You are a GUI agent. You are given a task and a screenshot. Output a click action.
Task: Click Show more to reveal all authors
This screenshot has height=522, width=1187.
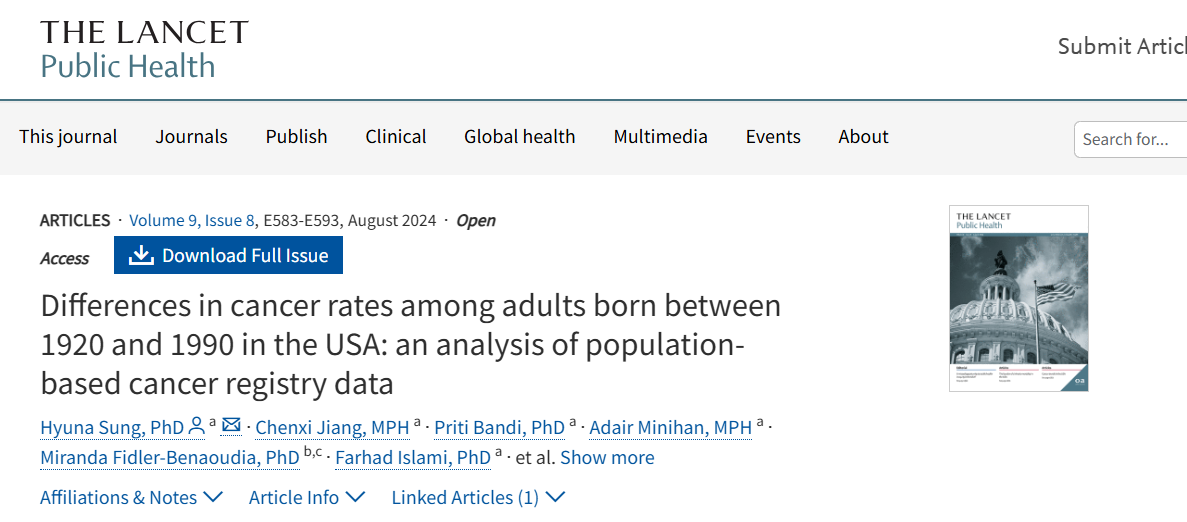607,458
